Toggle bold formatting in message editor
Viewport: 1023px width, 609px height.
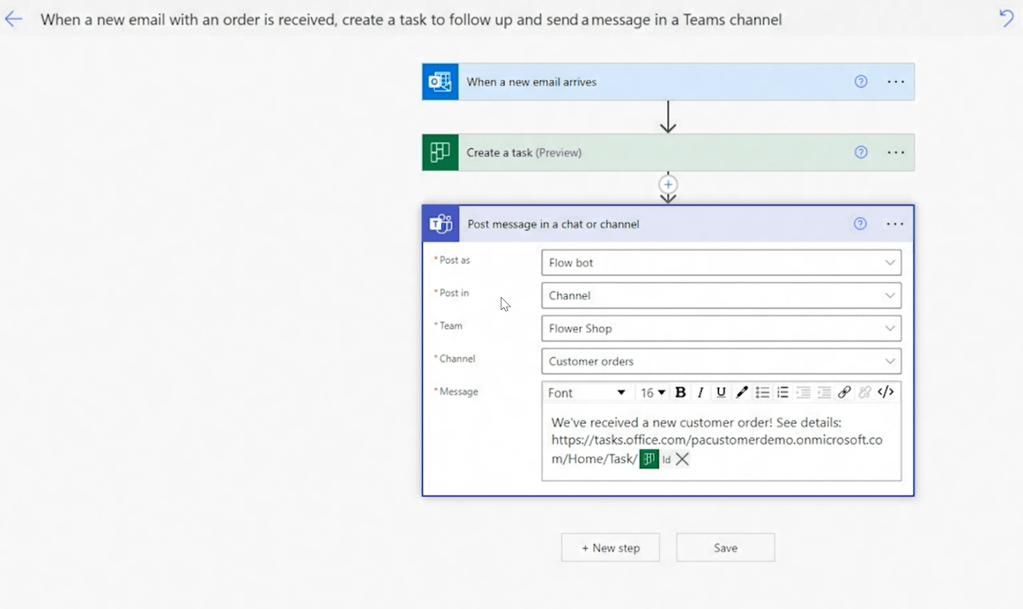coord(680,393)
